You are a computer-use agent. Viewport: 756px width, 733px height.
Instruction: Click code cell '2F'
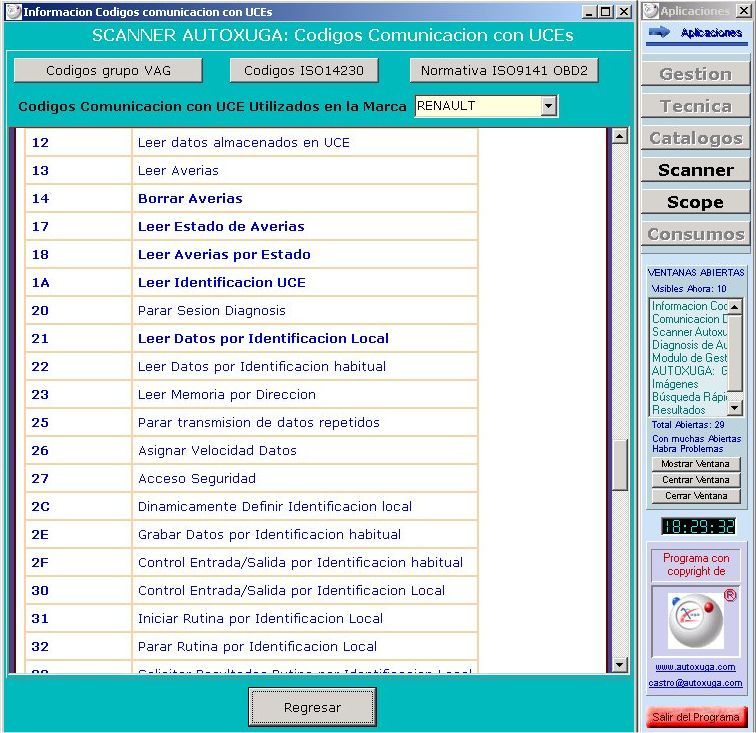point(79,562)
